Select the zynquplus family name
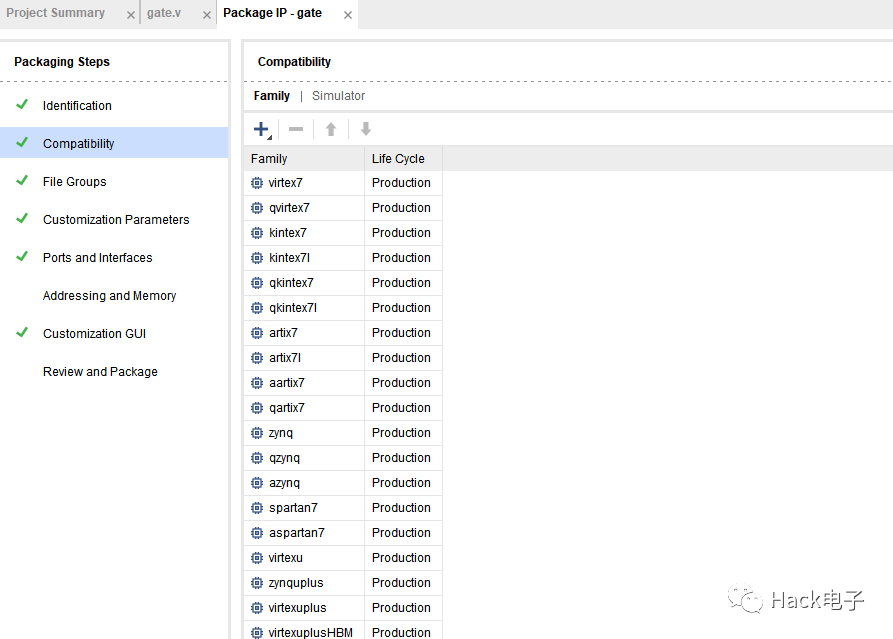Viewport: 893px width, 639px height. click(x=296, y=583)
